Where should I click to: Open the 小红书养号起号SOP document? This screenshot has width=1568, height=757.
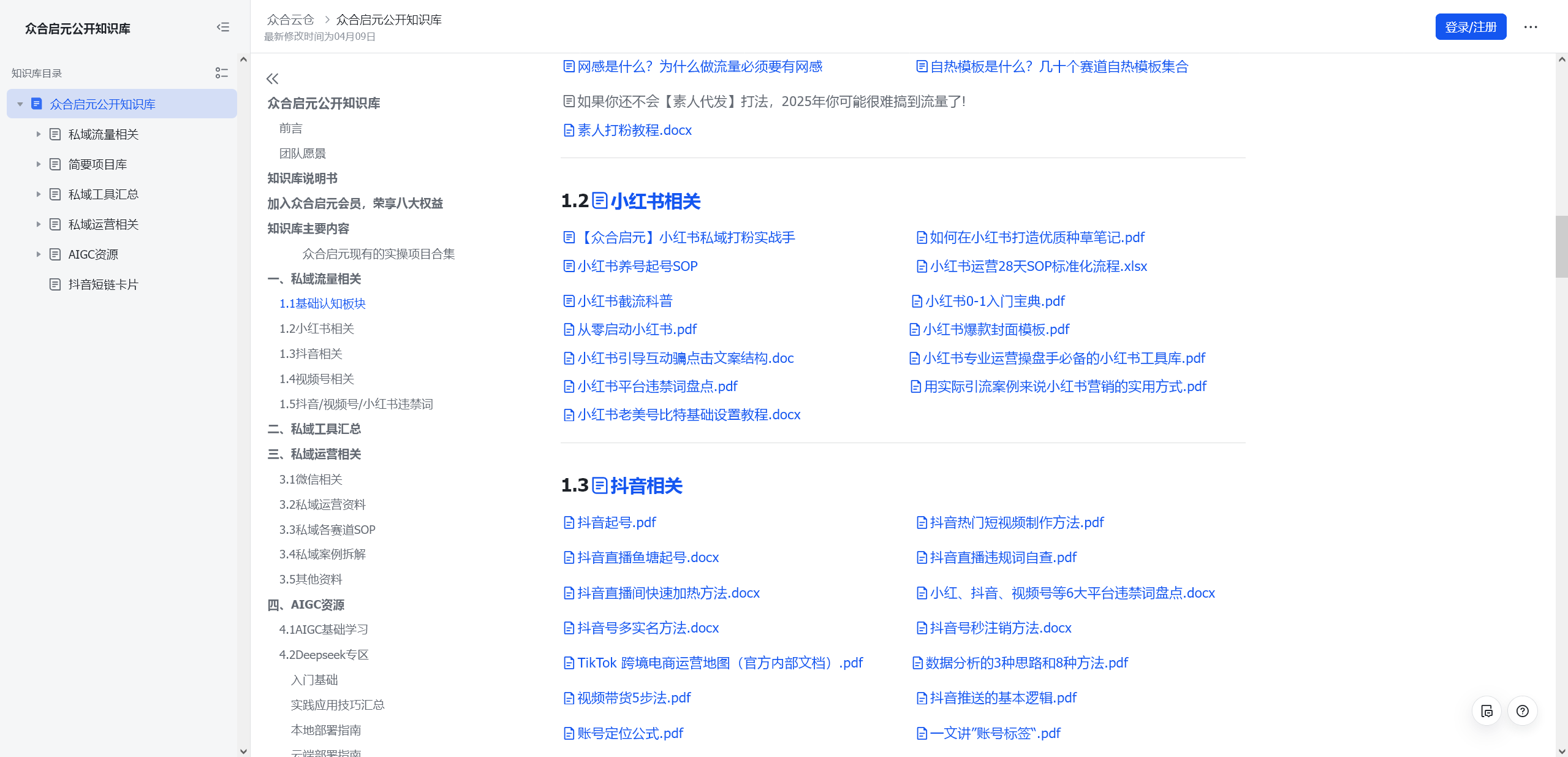637,265
